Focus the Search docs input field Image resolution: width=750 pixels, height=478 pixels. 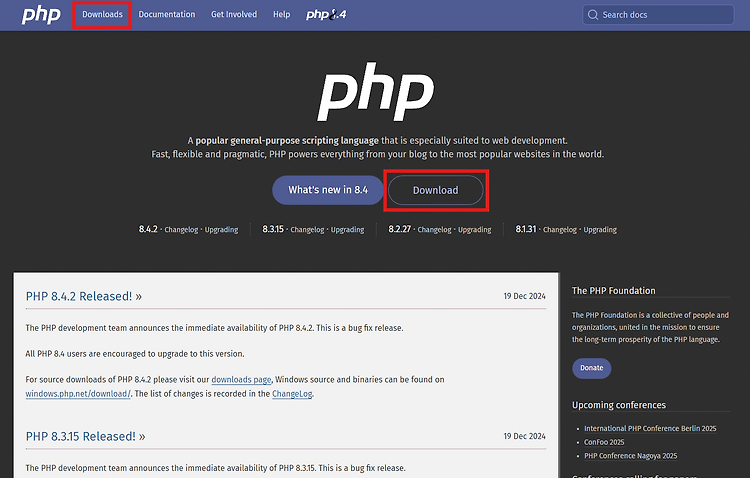coord(658,15)
